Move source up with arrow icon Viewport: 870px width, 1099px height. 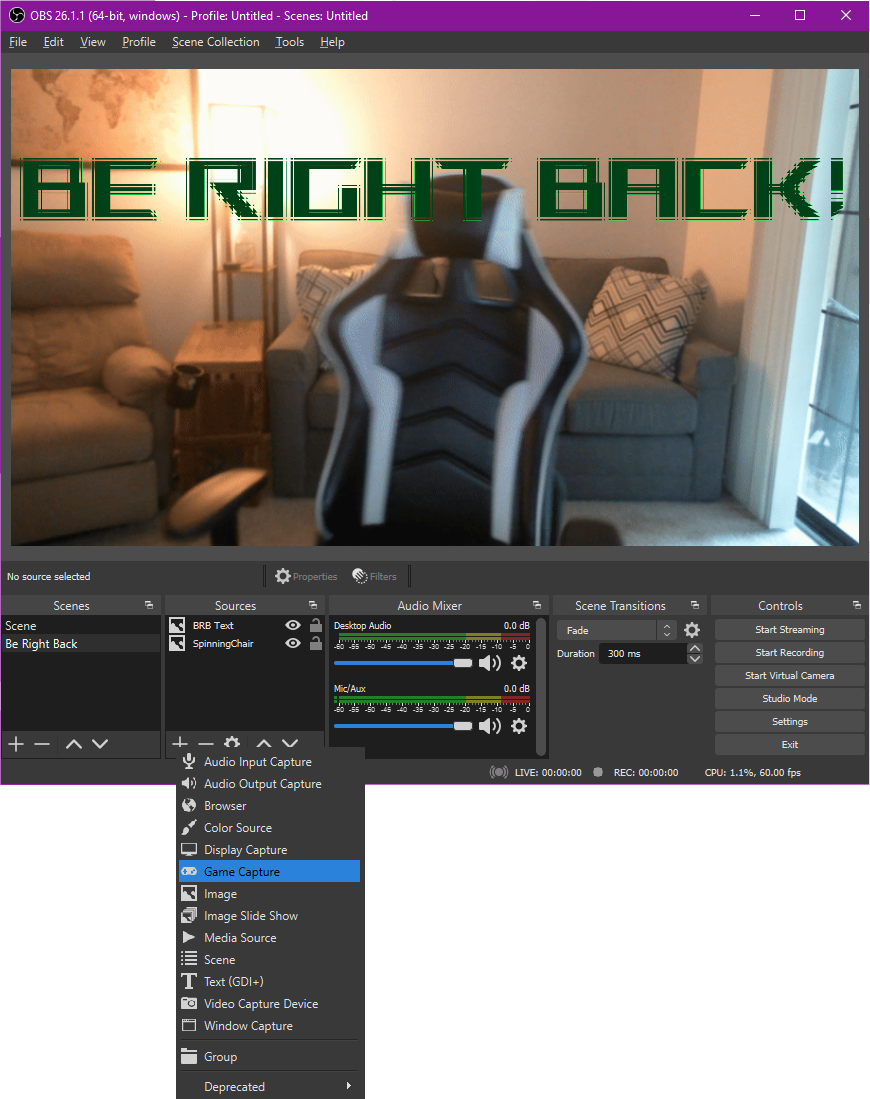(x=263, y=743)
